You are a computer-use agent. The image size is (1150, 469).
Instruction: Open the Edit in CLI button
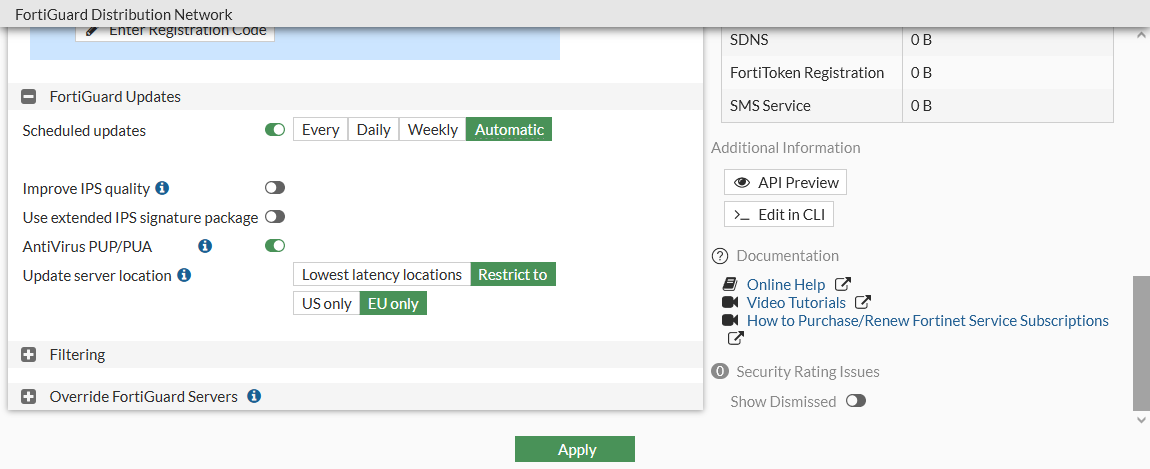779,215
